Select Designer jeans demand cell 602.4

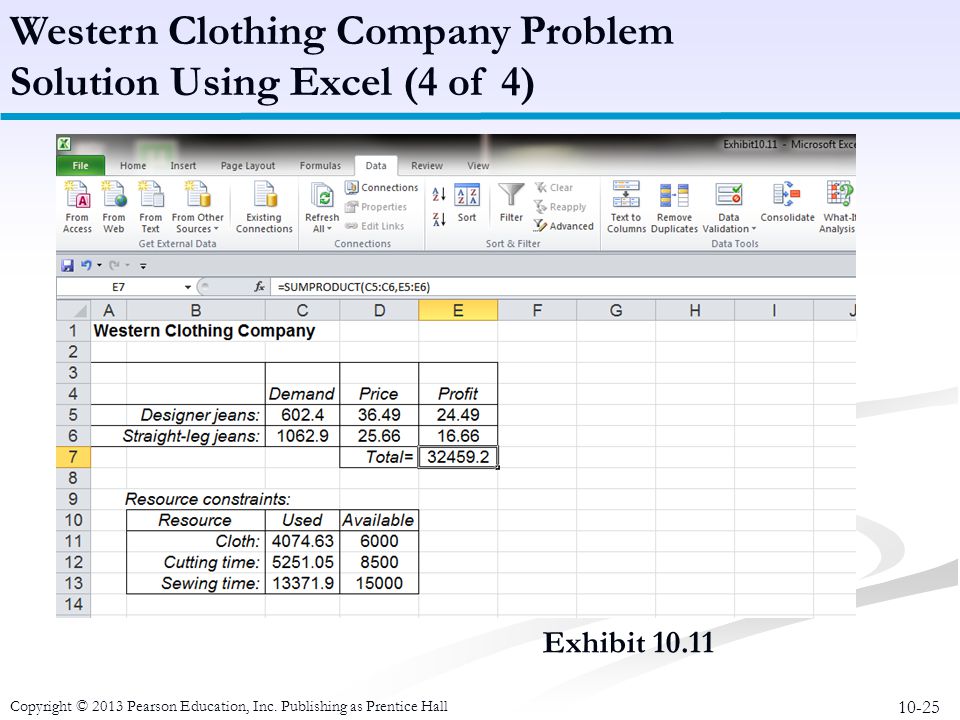tap(302, 415)
